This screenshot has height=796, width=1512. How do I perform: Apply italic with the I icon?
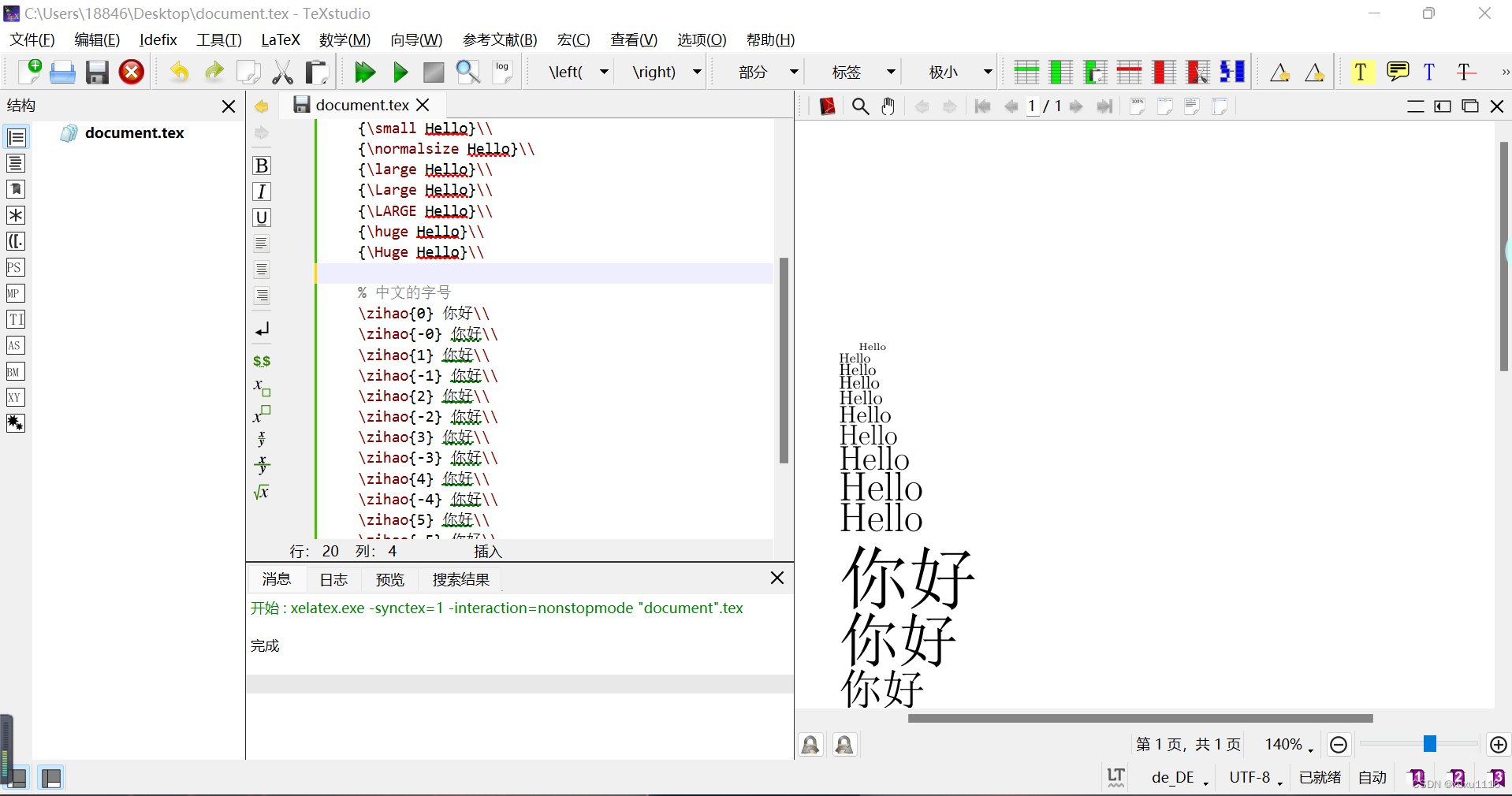(262, 192)
